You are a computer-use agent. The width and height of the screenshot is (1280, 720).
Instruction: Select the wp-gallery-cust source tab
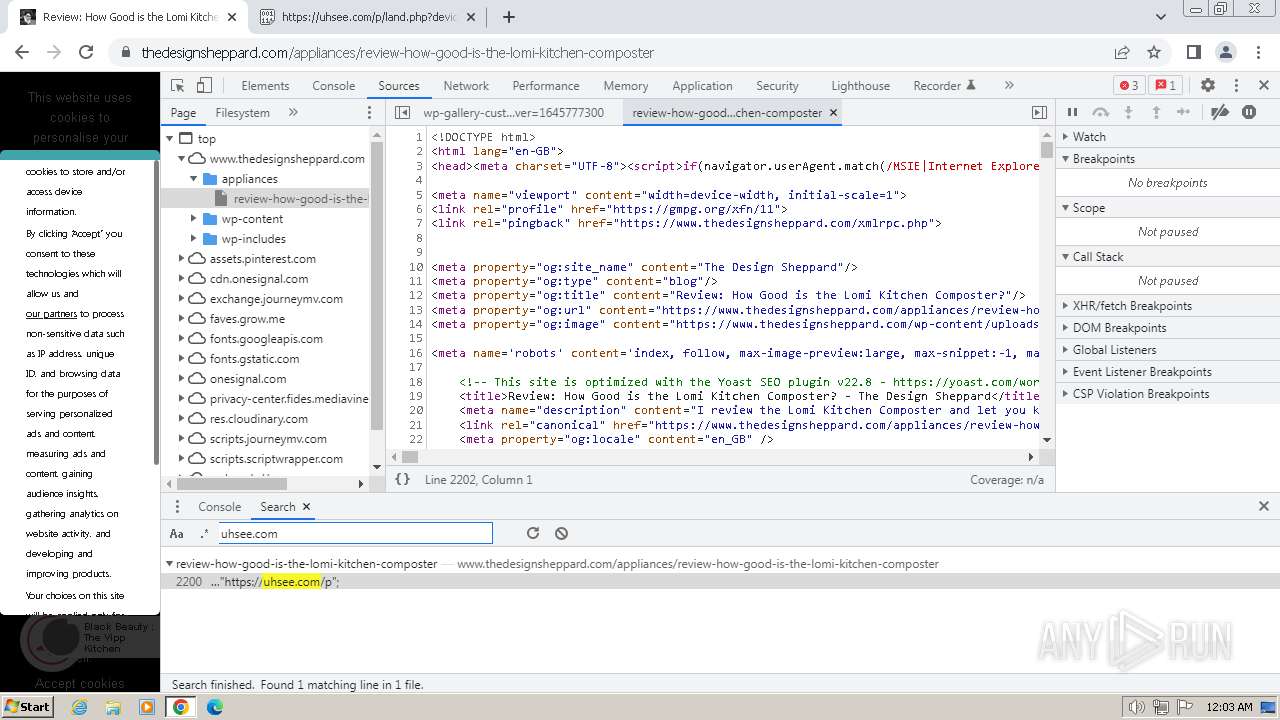pos(513,113)
